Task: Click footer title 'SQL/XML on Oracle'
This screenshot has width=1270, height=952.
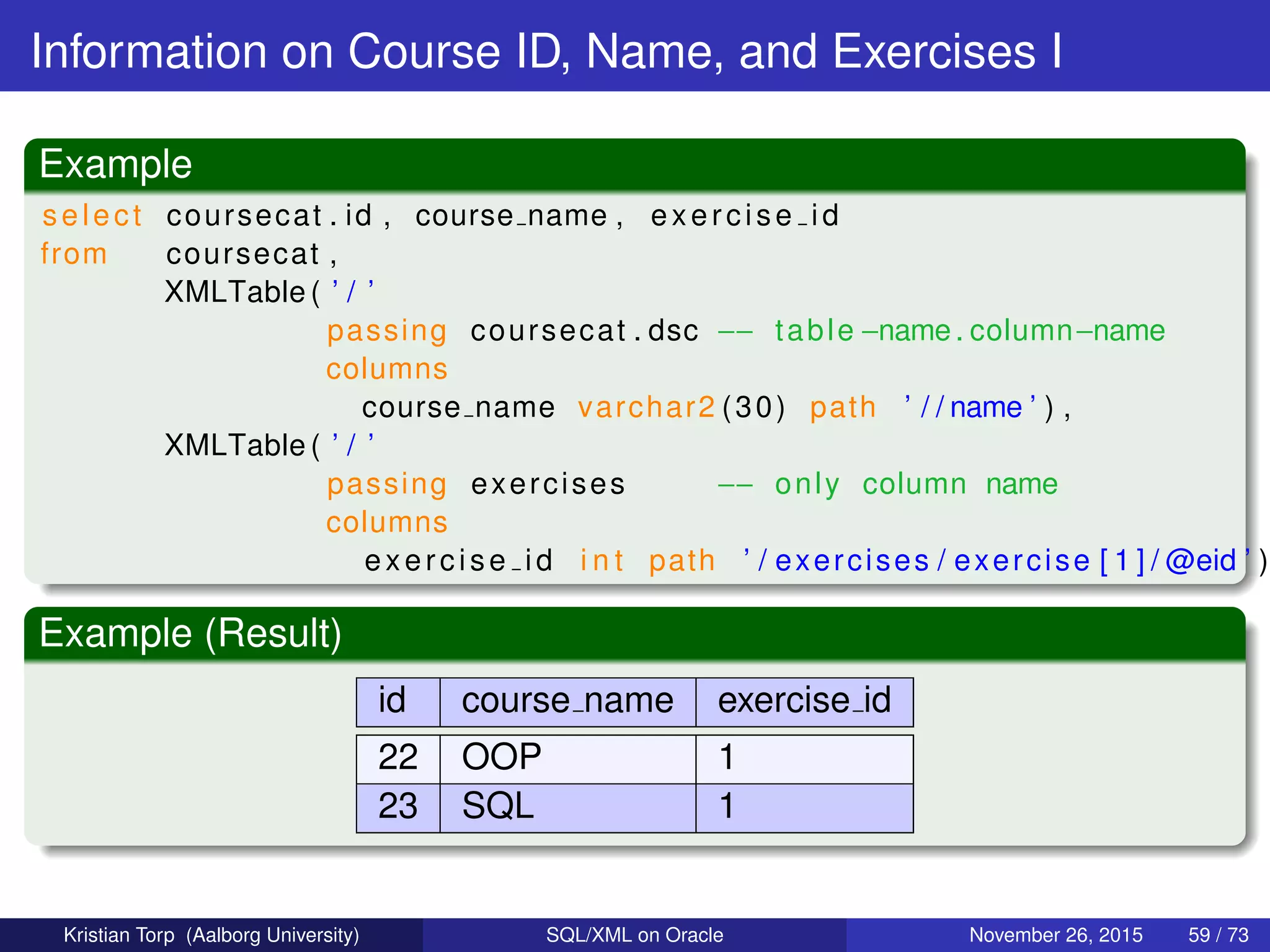Action: [634, 935]
